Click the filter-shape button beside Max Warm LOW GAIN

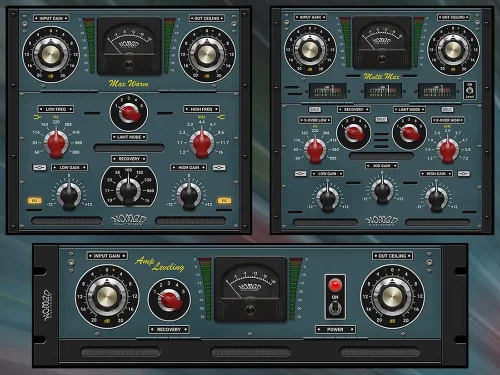(39, 167)
